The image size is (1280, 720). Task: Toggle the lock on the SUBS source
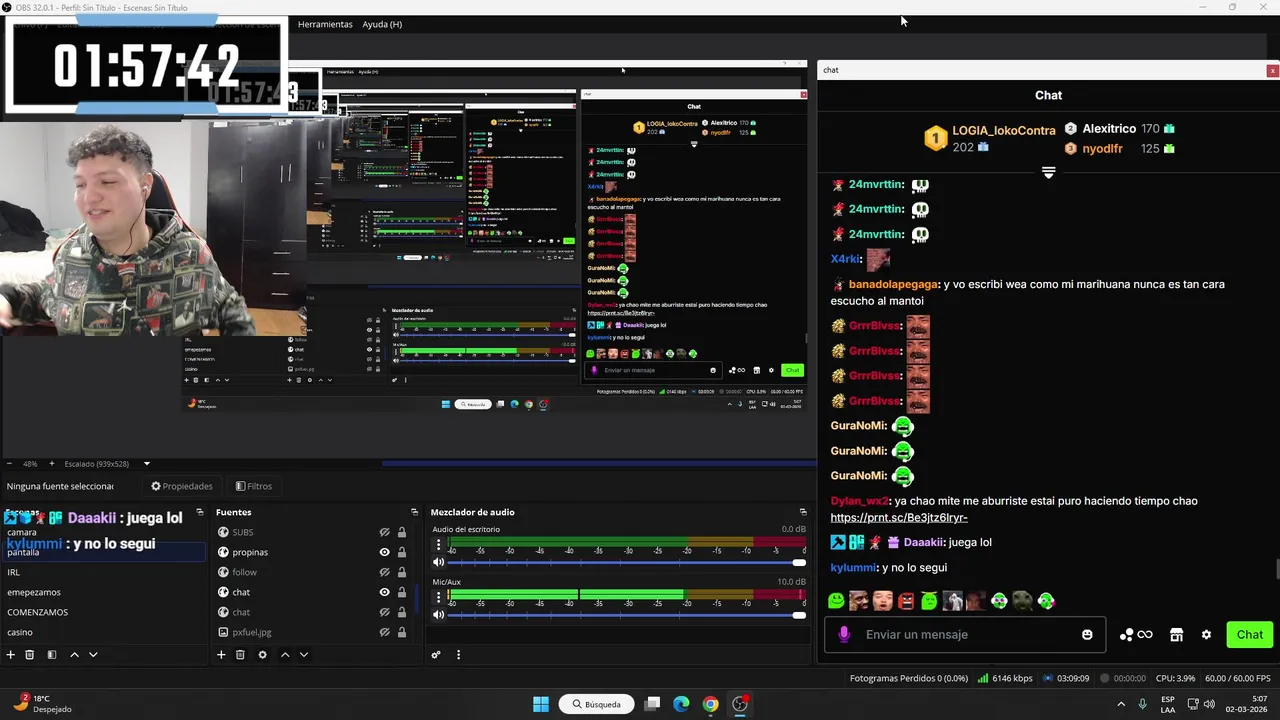click(402, 532)
